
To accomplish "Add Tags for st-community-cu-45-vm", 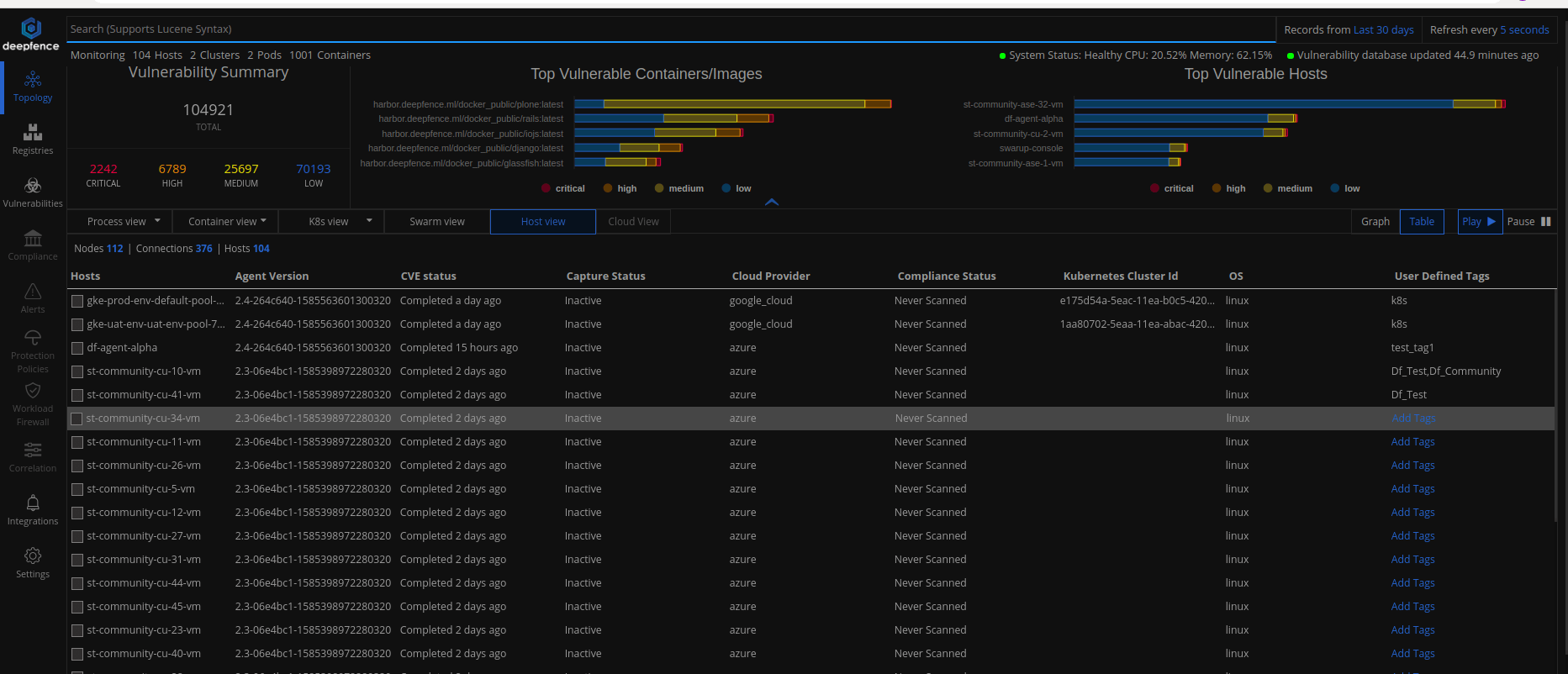I will [x=1412, y=607].
